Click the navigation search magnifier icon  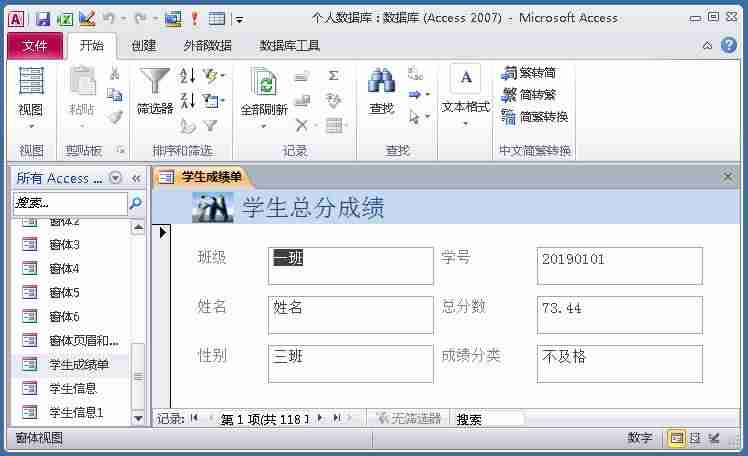point(135,203)
